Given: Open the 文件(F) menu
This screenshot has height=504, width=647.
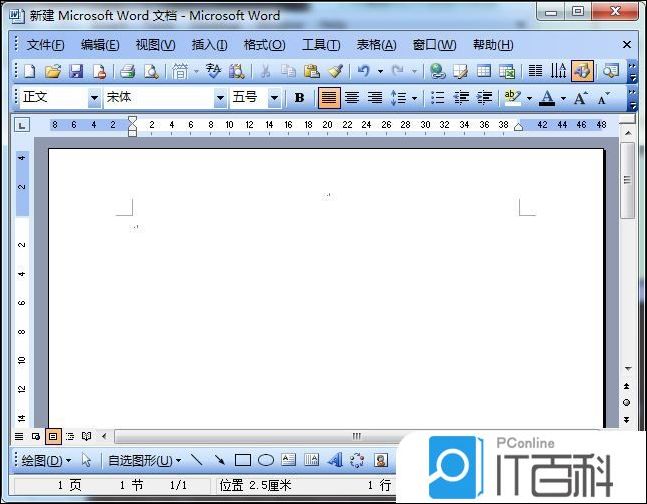Looking at the screenshot, I should click(45, 45).
